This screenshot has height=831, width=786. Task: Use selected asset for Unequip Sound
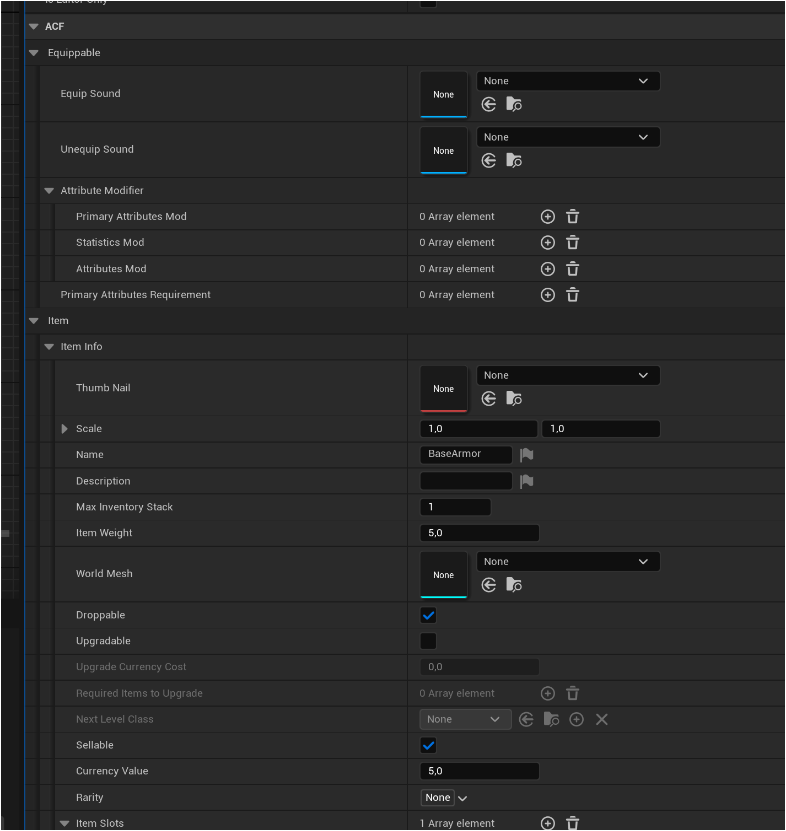click(489, 160)
